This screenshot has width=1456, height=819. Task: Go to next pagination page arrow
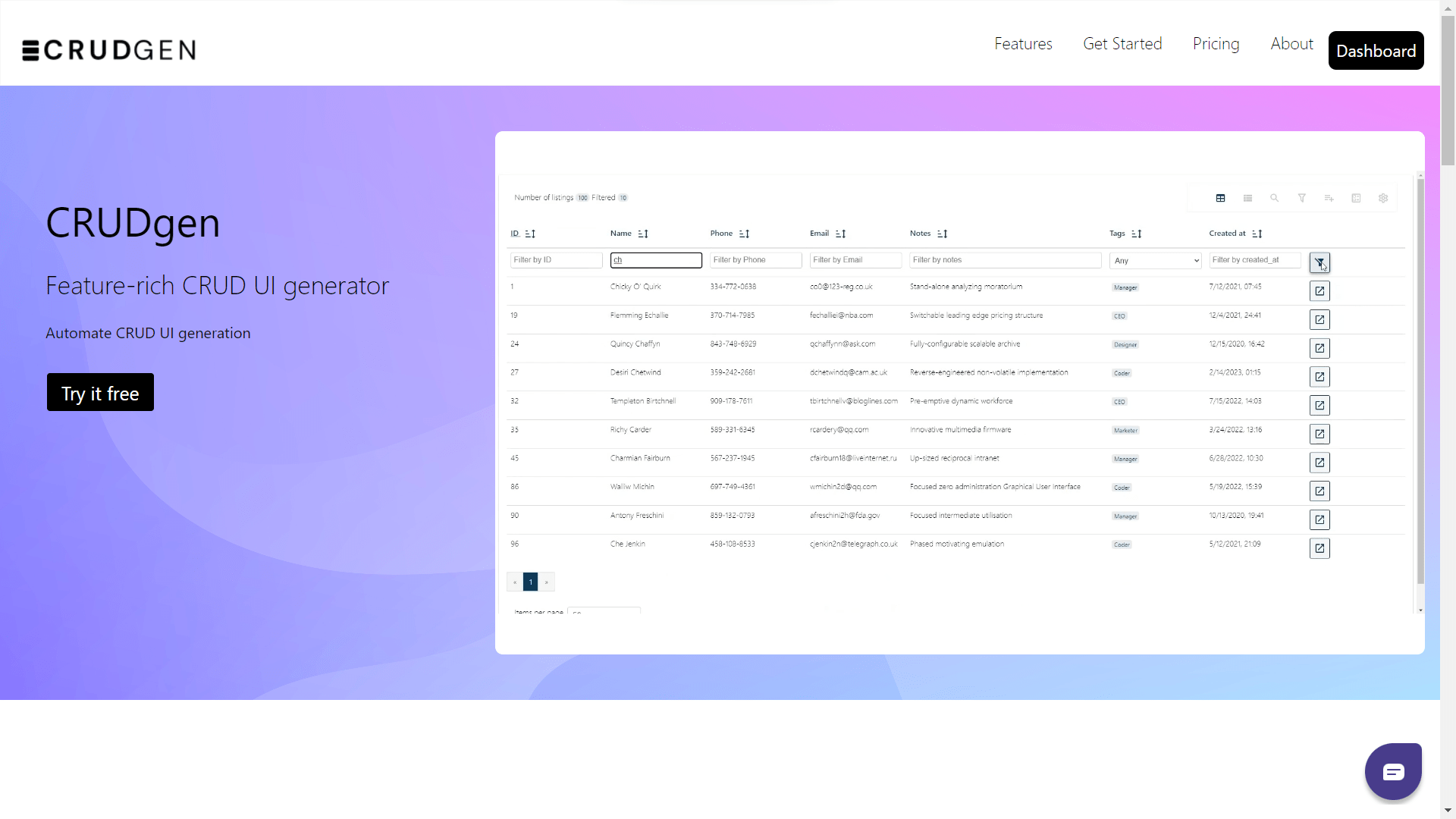click(547, 582)
